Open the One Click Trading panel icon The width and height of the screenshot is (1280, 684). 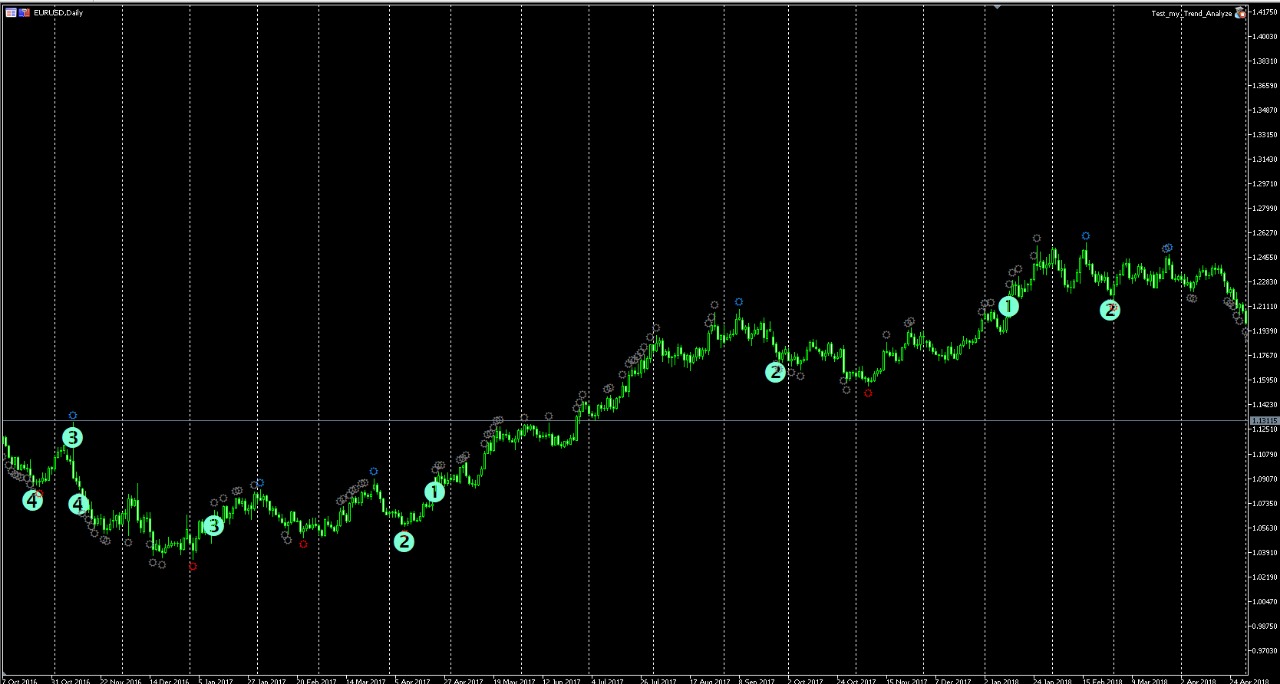11,13
